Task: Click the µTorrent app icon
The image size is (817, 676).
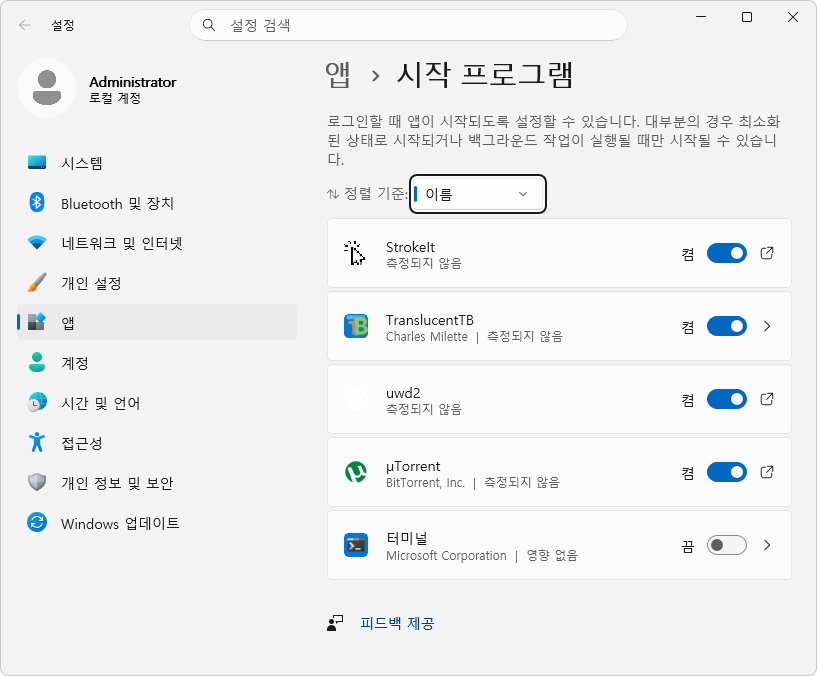Action: point(356,472)
